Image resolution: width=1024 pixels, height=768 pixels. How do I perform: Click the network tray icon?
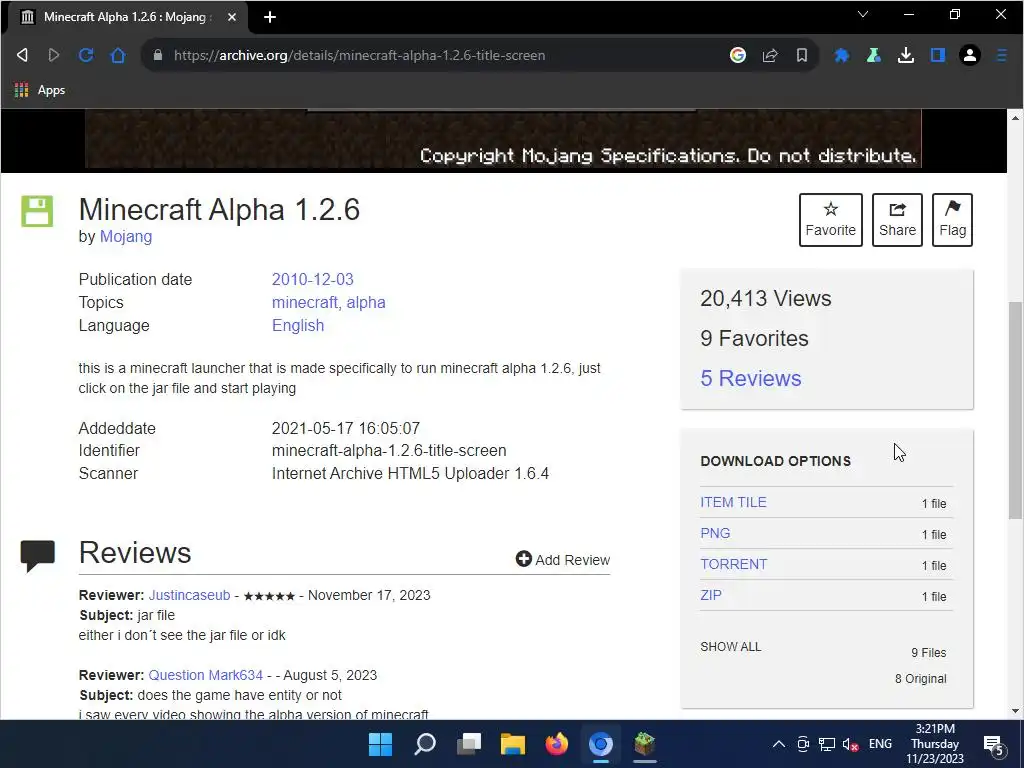827,744
